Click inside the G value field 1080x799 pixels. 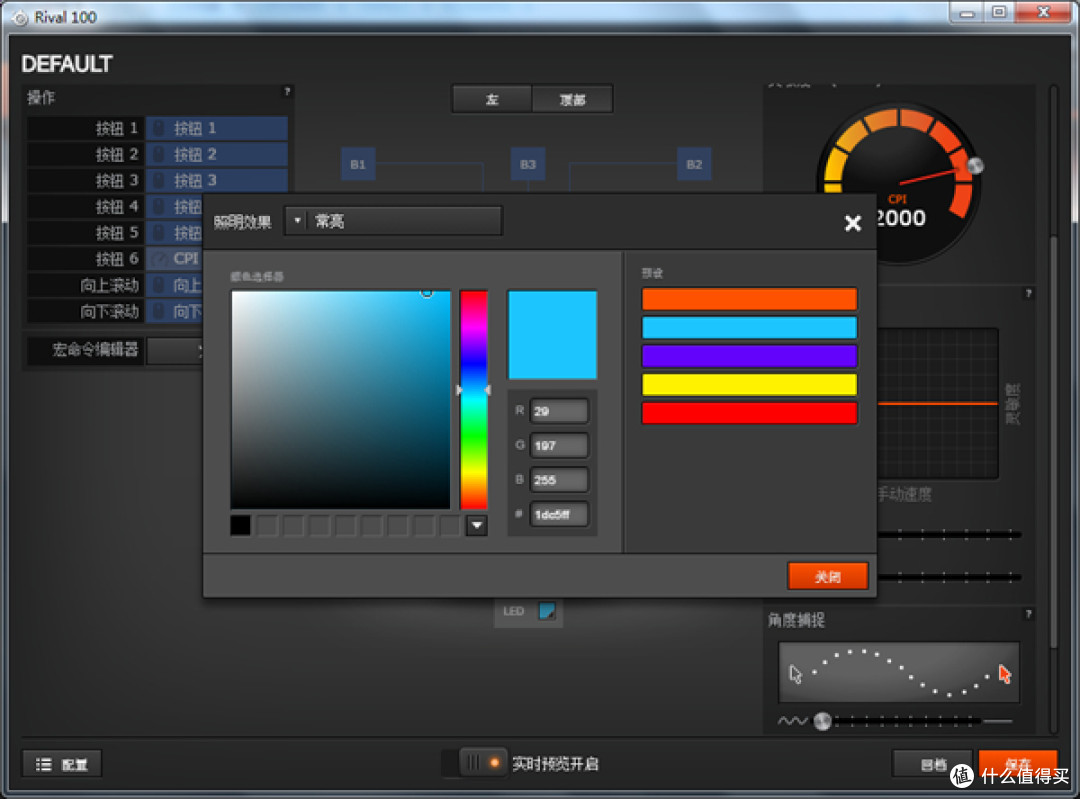tap(559, 446)
